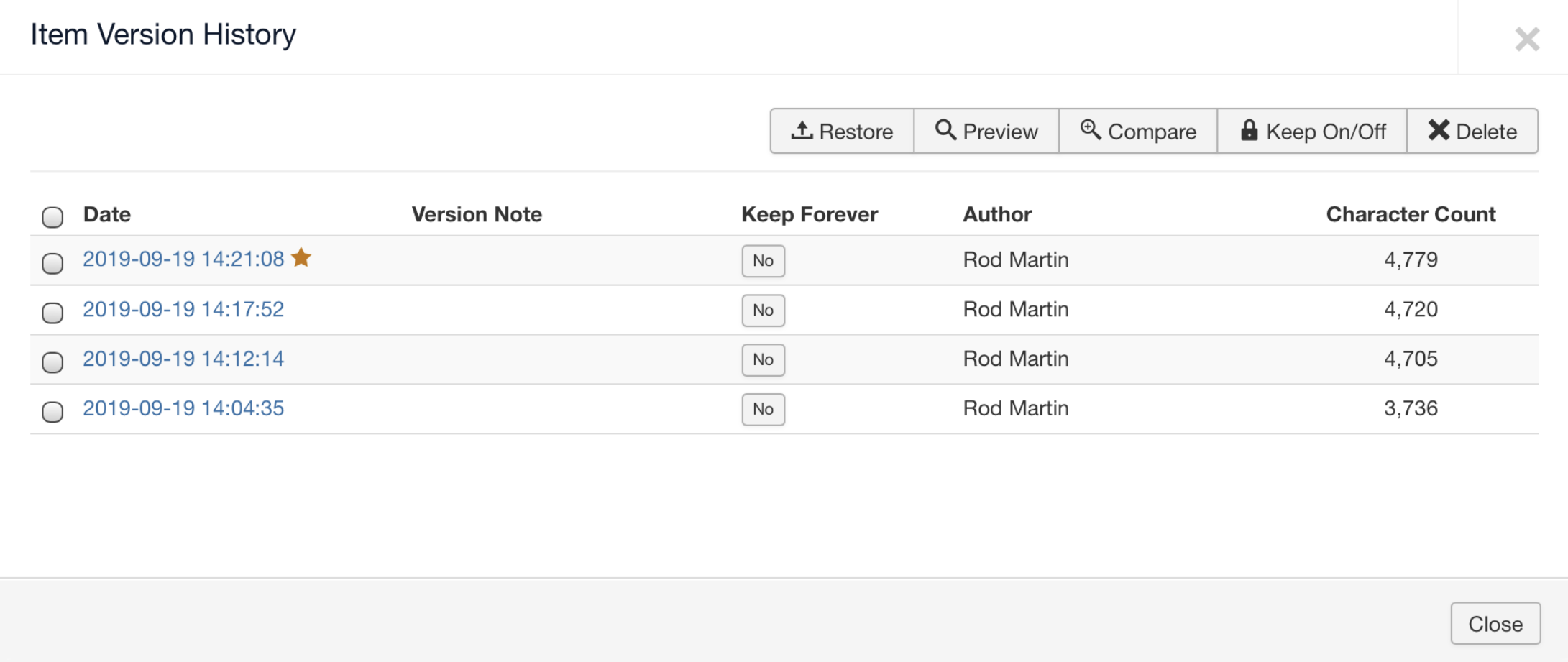Toggle Keep Forever No for 14:17:52
Screen dimensions: 1568x662
click(763, 311)
